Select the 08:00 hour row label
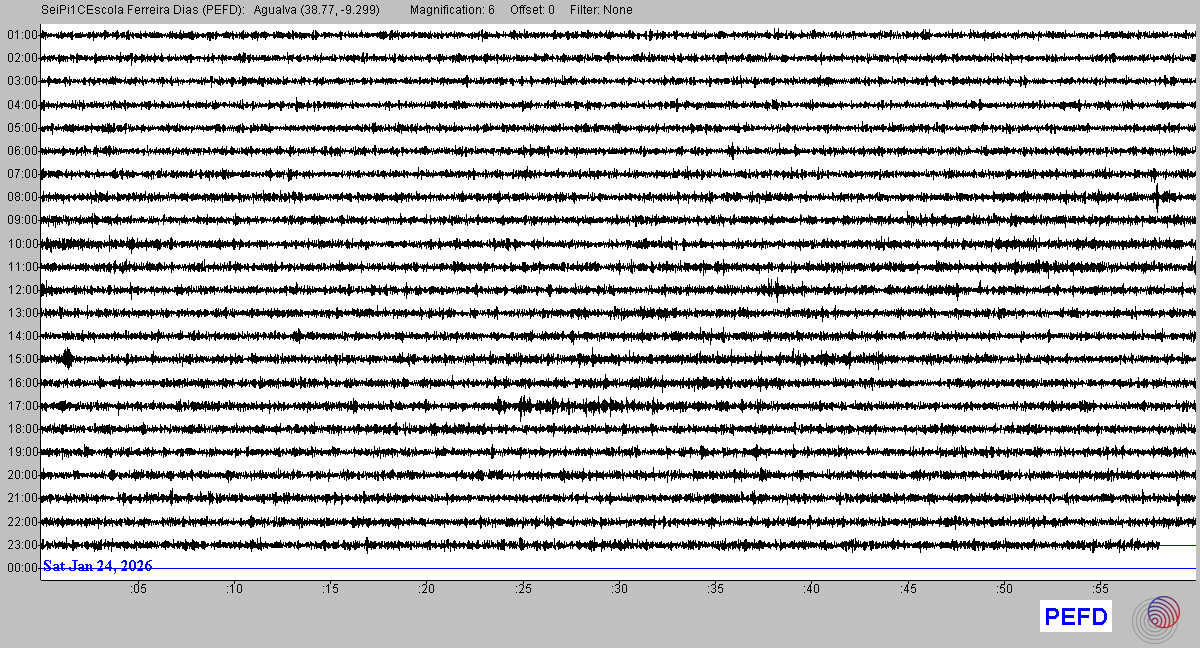1200x648 pixels. [x=21, y=197]
